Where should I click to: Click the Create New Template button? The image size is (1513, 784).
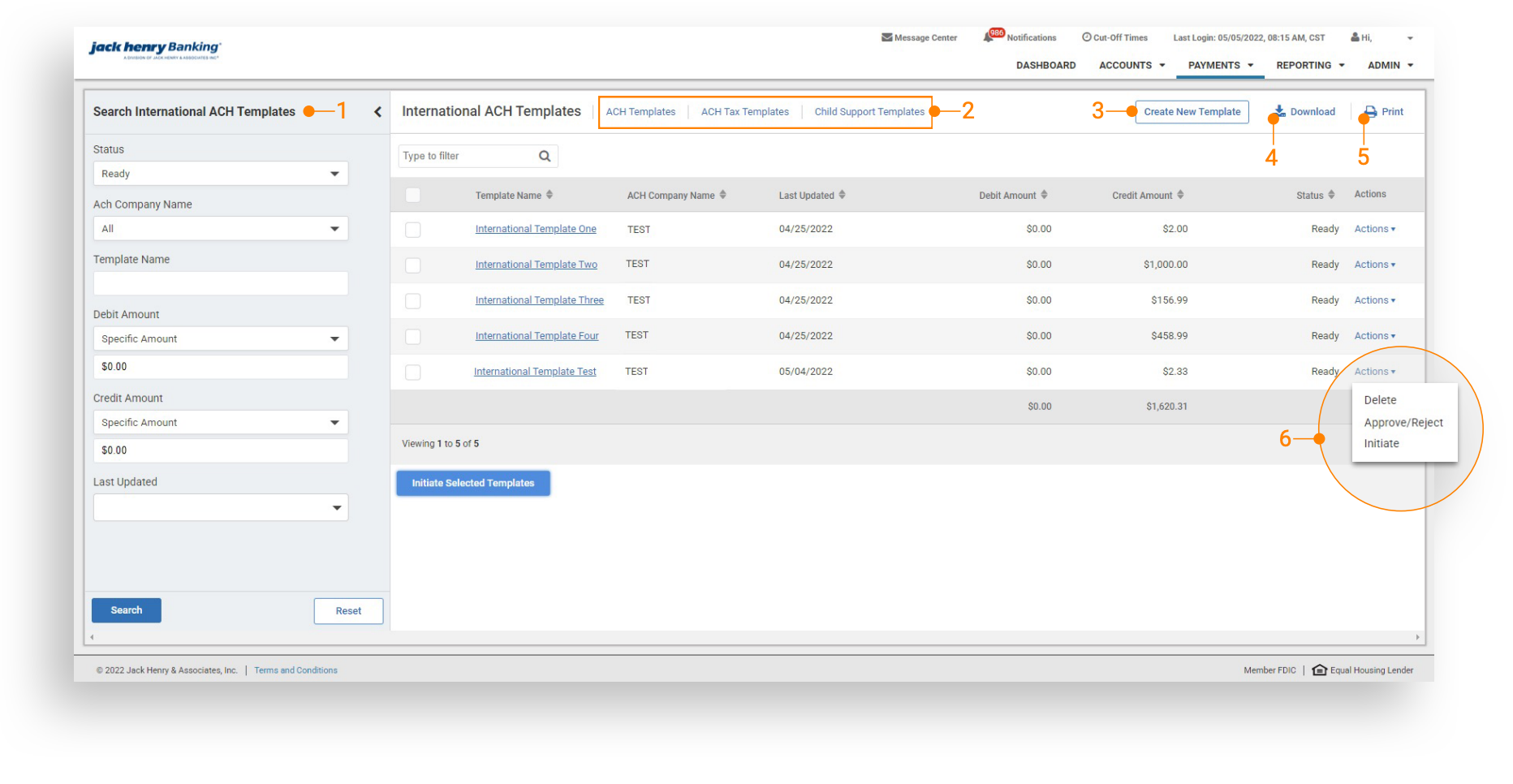pos(1192,112)
